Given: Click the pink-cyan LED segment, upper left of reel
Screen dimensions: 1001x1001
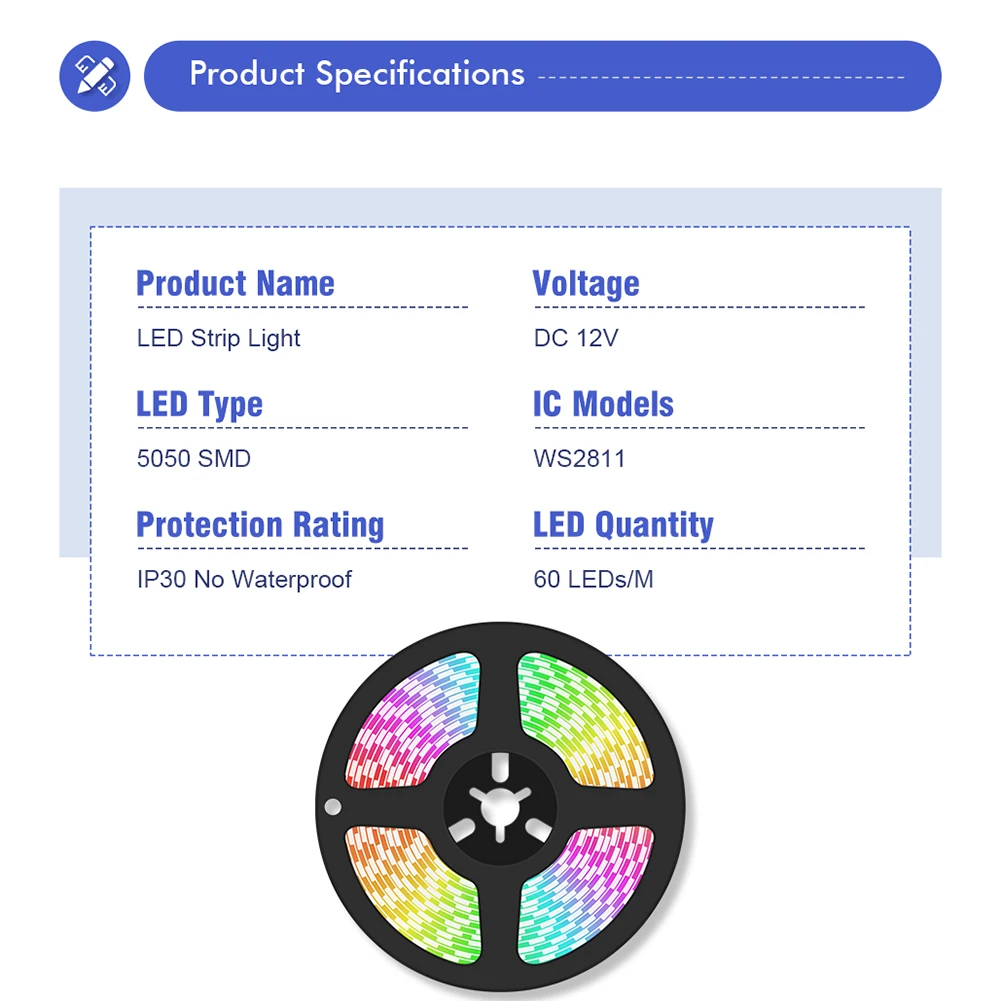Looking at the screenshot, I should (x=415, y=720).
